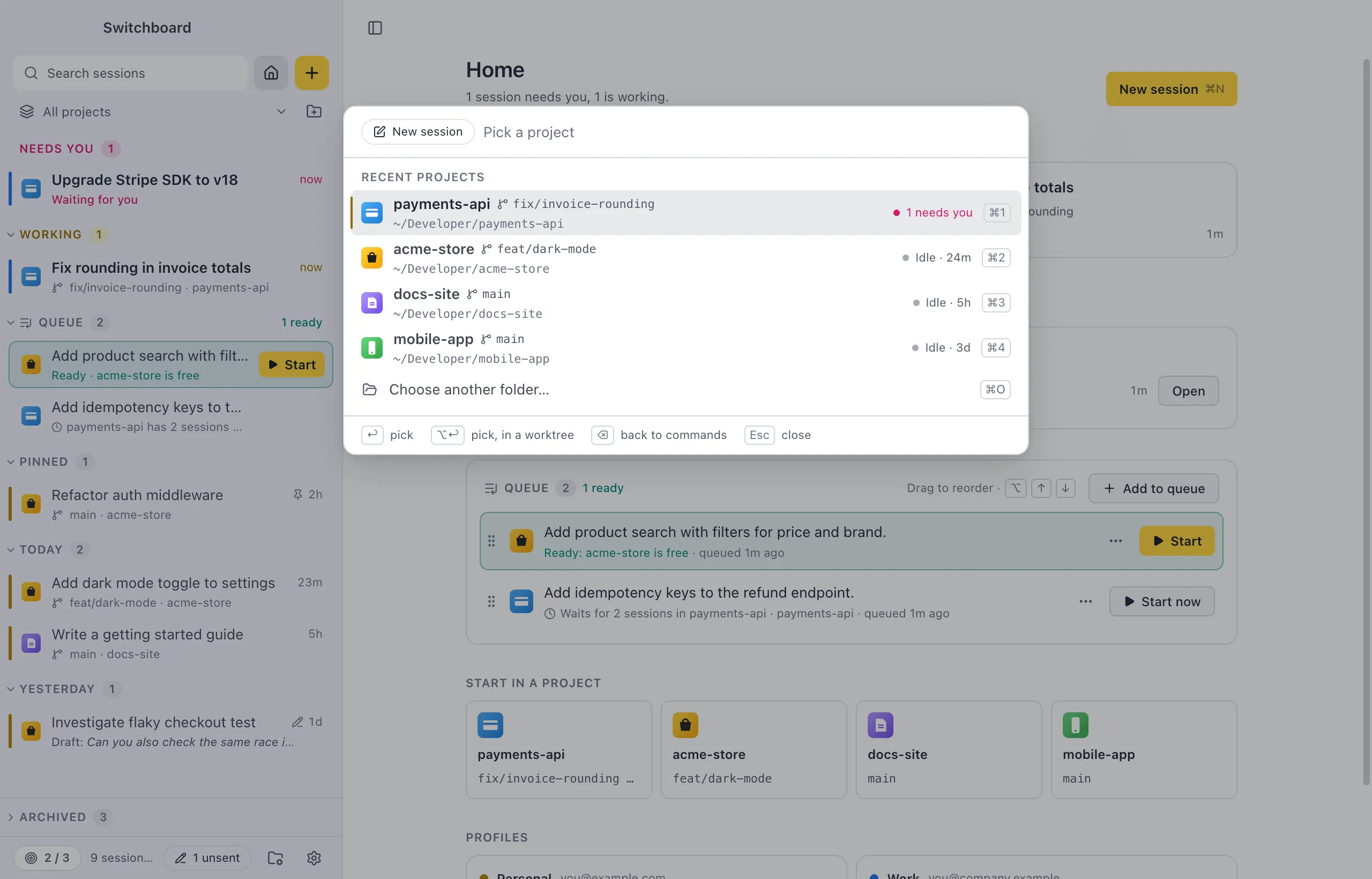
Task: Click New session button on Home page
Action: [1171, 89]
